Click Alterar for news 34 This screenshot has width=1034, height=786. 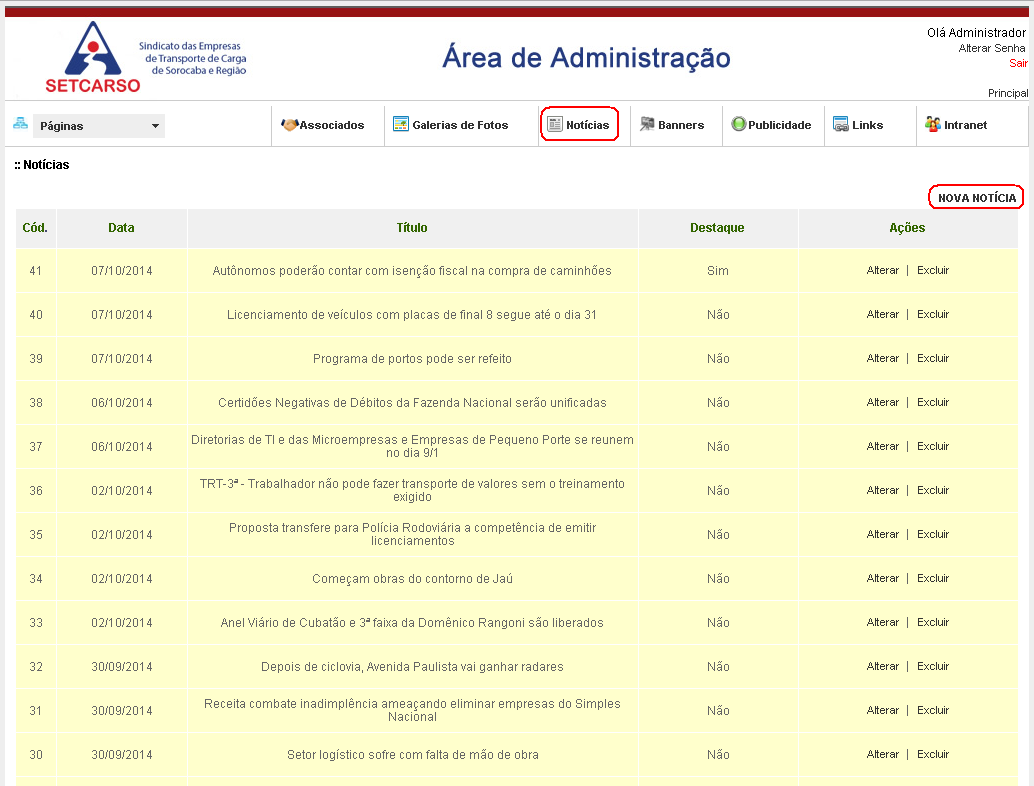coord(882,578)
